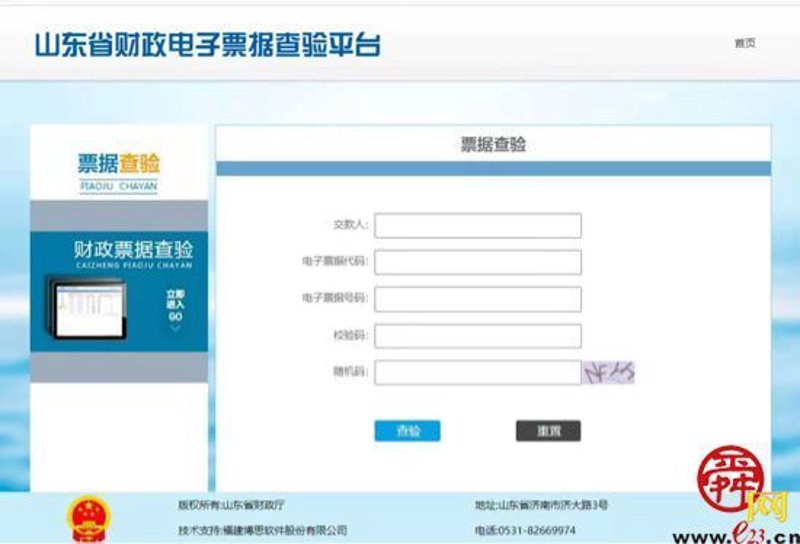Click the national emblem icon in footer
800x544 pixels.
89,518
